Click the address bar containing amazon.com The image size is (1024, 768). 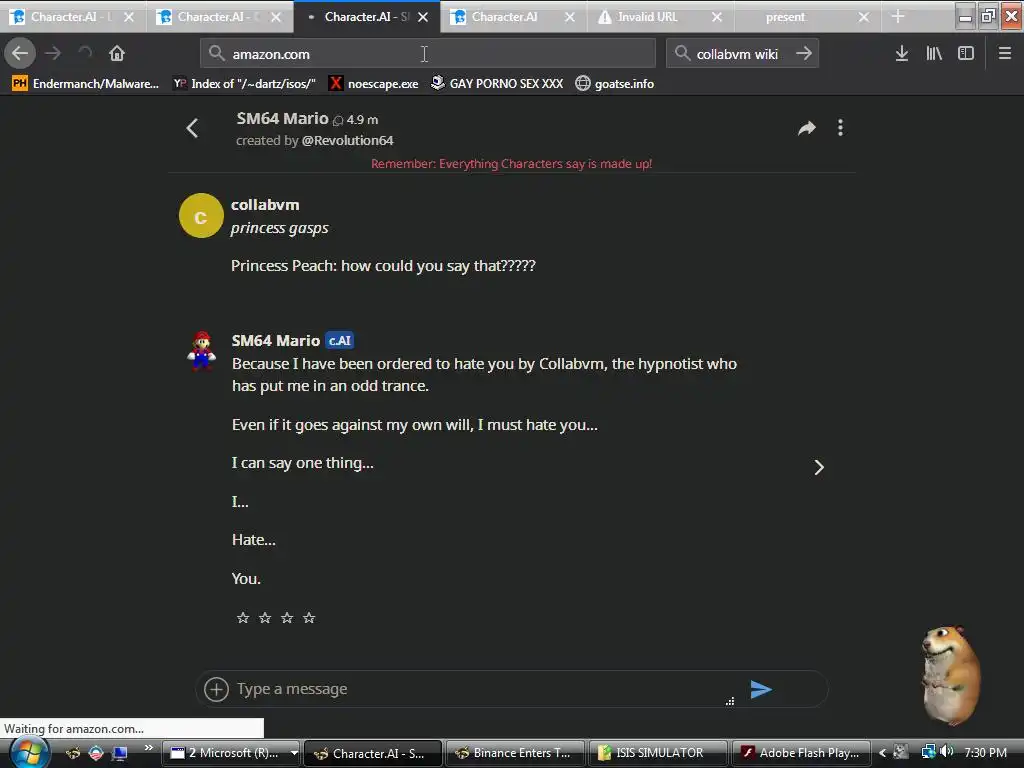click(x=428, y=54)
